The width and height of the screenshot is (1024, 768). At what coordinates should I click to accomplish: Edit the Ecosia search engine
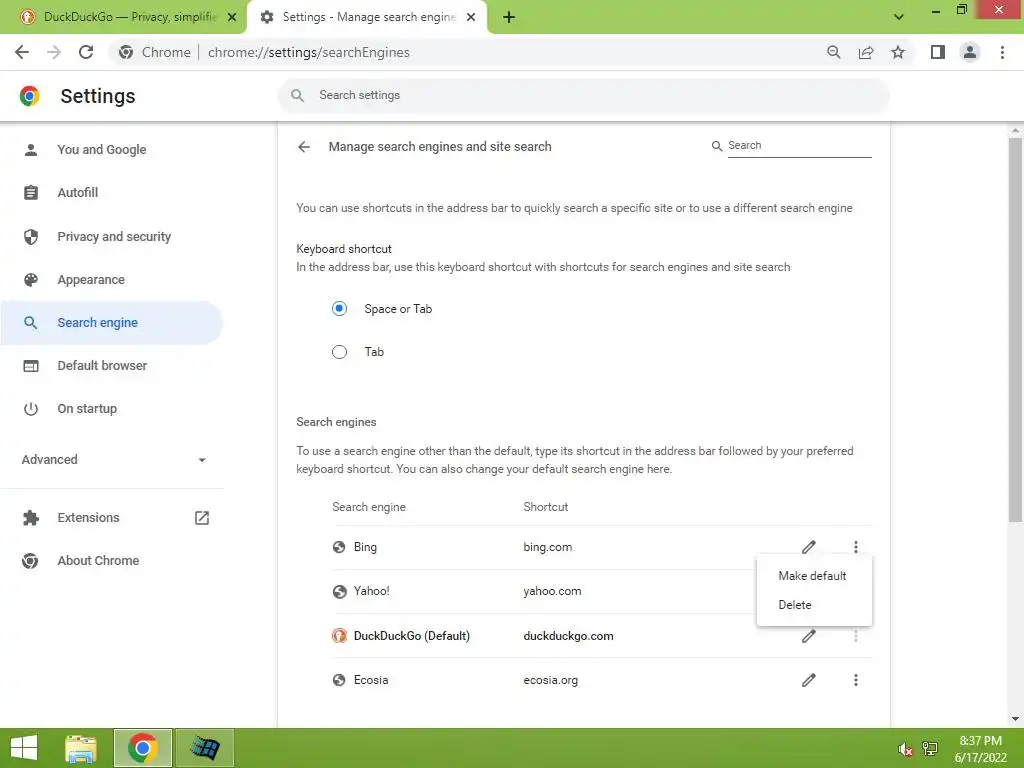[x=808, y=680]
